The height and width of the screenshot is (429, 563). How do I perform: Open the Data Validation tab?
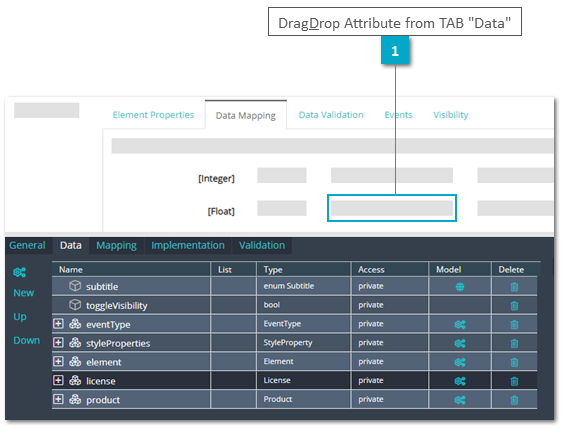click(x=331, y=115)
